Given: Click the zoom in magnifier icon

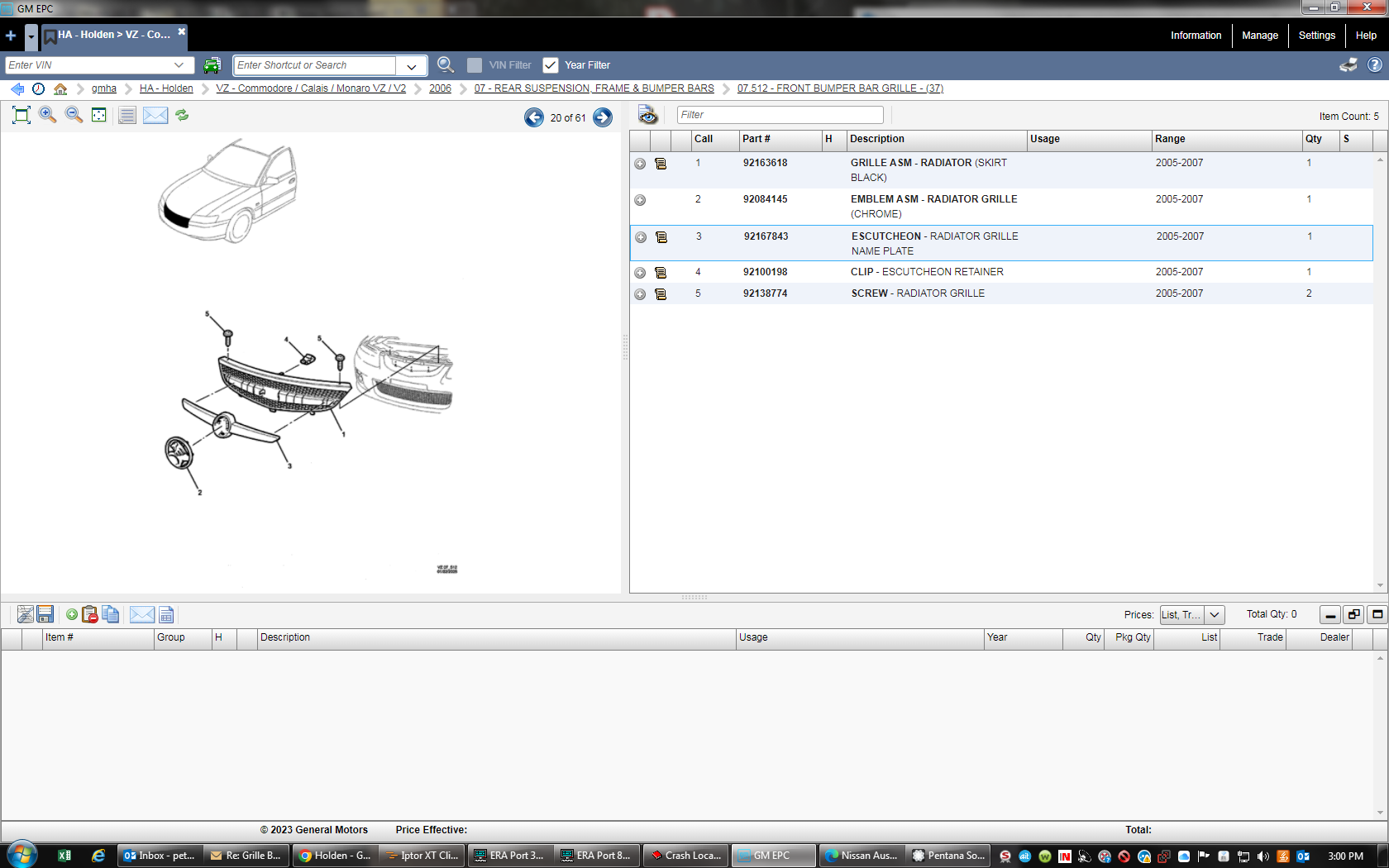Looking at the screenshot, I should point(48,115).
